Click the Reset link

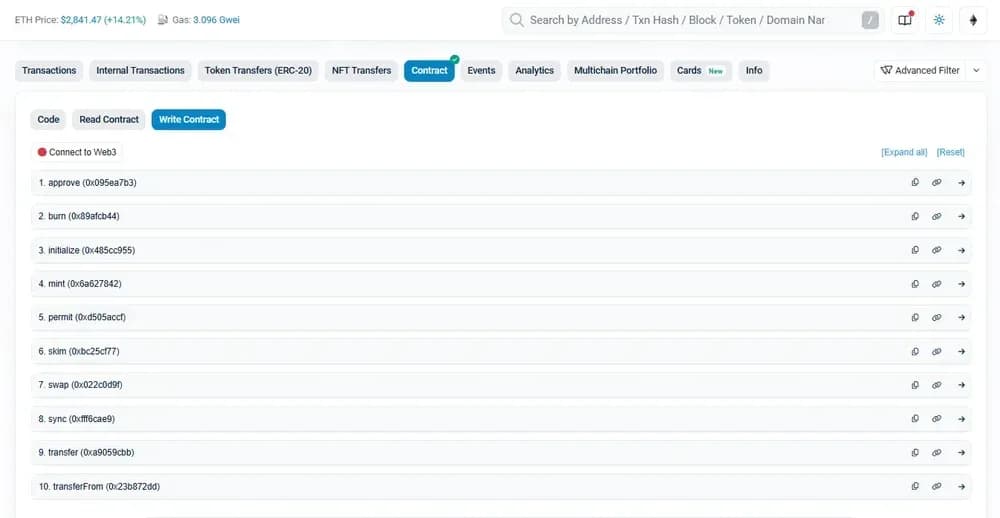tap(950, 152)
